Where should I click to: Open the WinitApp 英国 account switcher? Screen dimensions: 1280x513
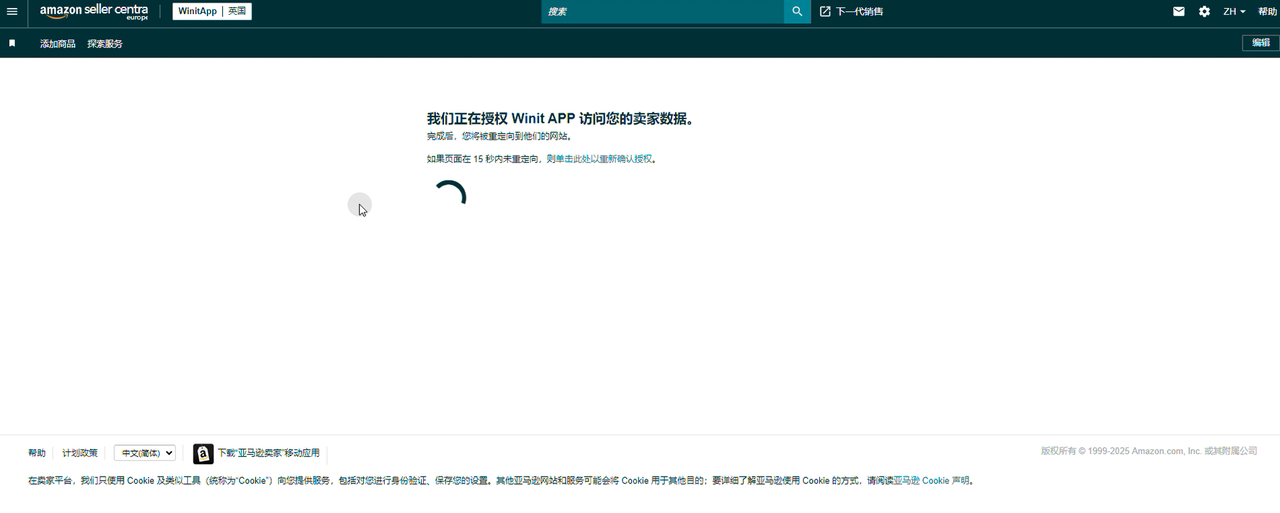[212, 12]
